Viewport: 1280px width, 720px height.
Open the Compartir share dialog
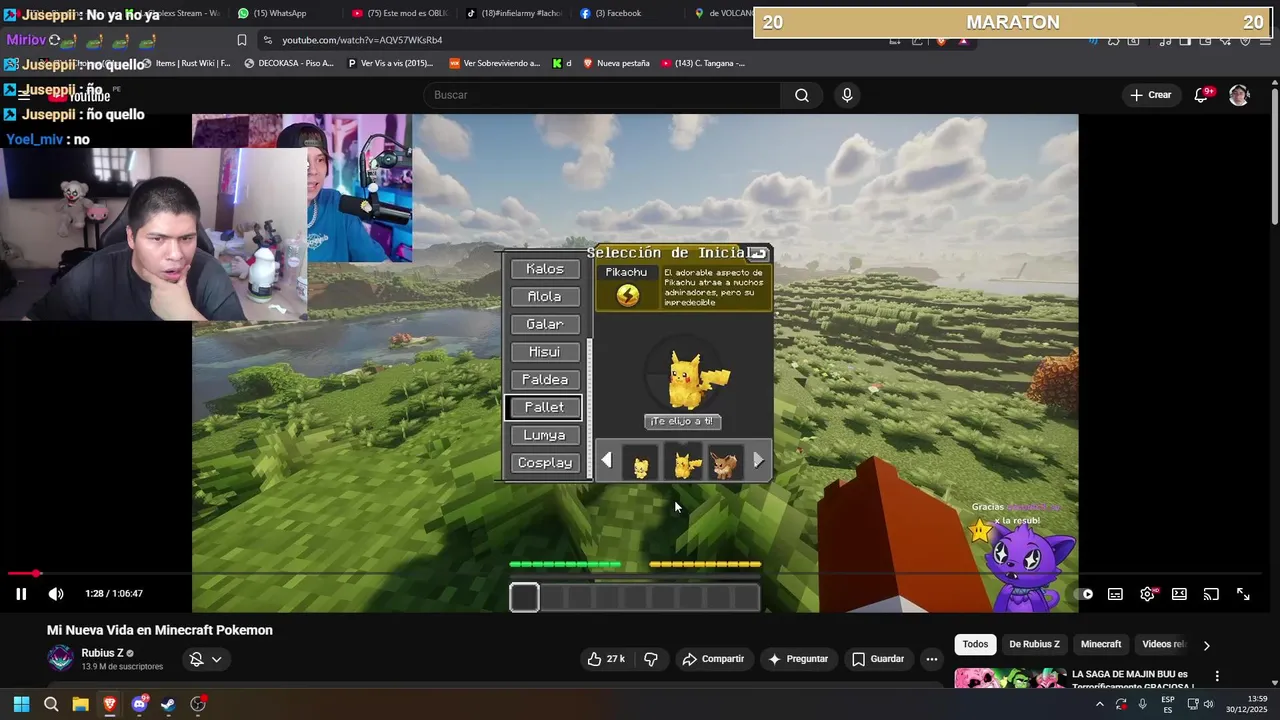pos(713,659)
